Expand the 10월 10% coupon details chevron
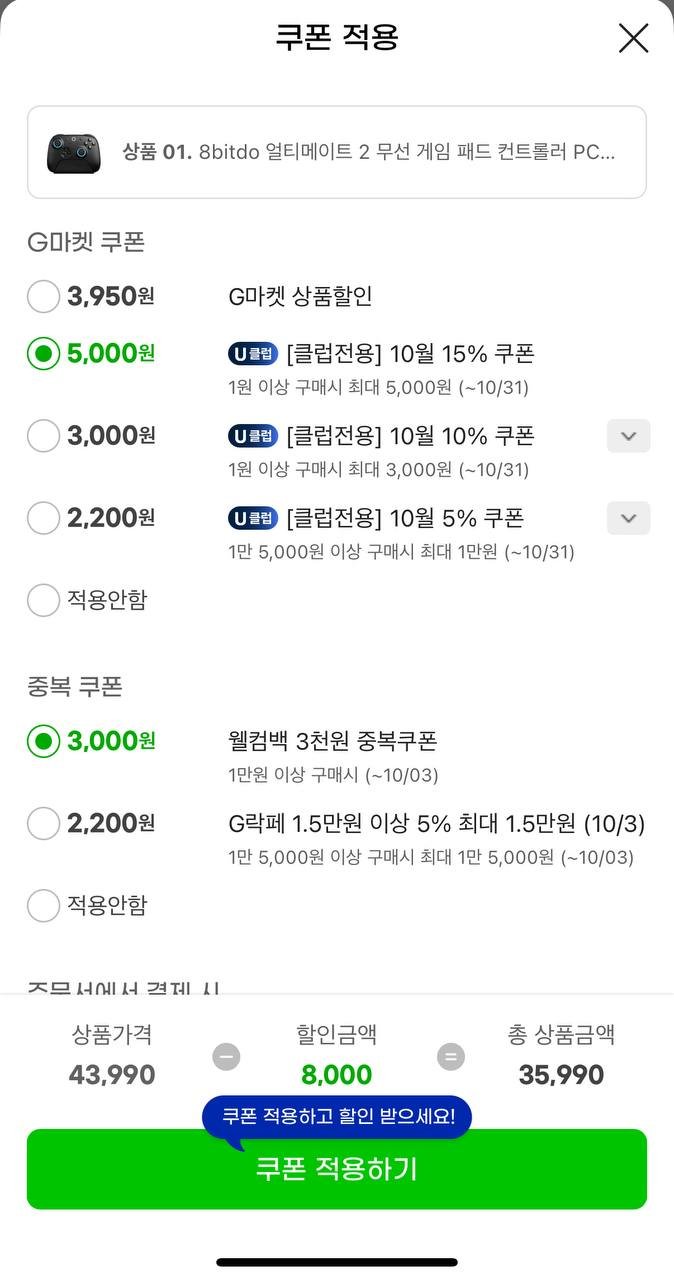The image size is (674, 1280). pos(628,436)
